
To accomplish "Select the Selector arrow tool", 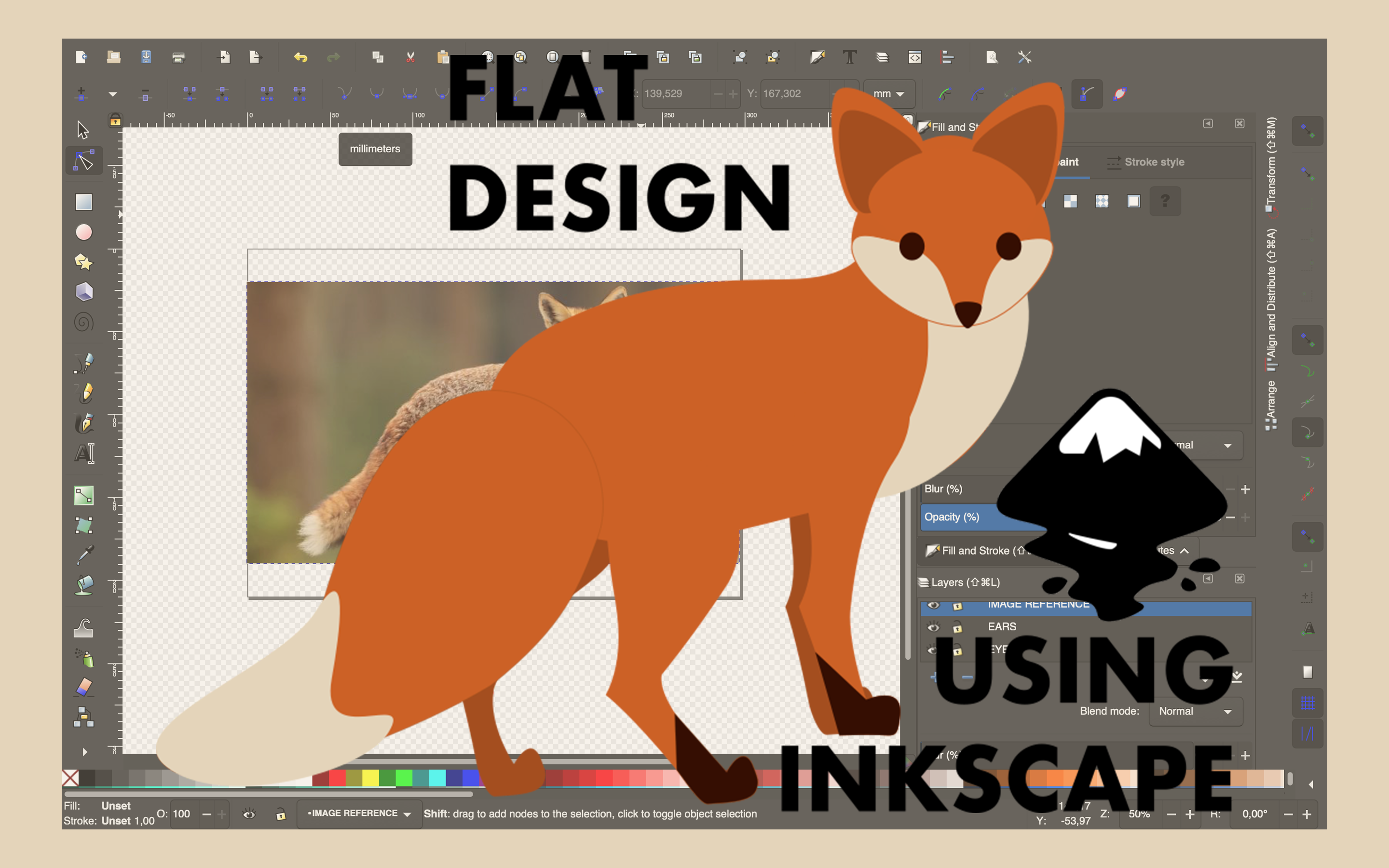I will click(x=83, y=130).
